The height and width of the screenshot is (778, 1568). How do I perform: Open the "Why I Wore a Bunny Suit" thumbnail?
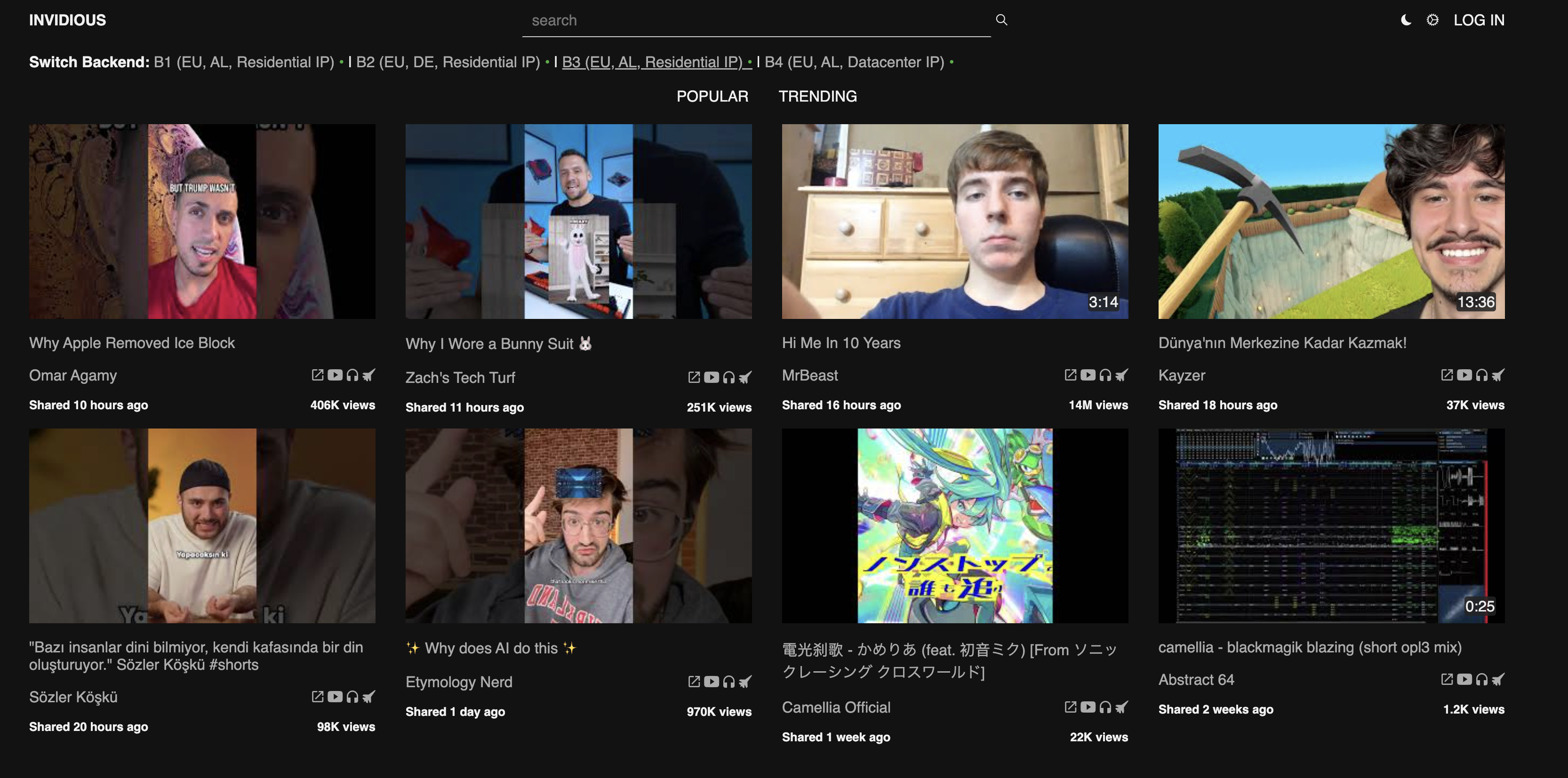pos(579,221)
